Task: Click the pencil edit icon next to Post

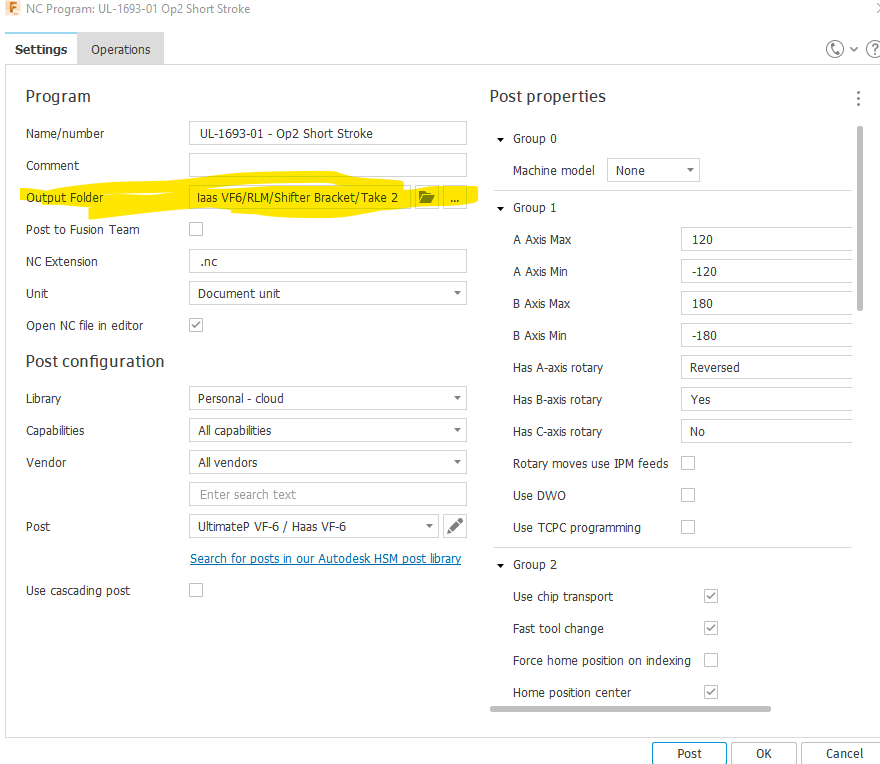Action: (x=455, y=526)
